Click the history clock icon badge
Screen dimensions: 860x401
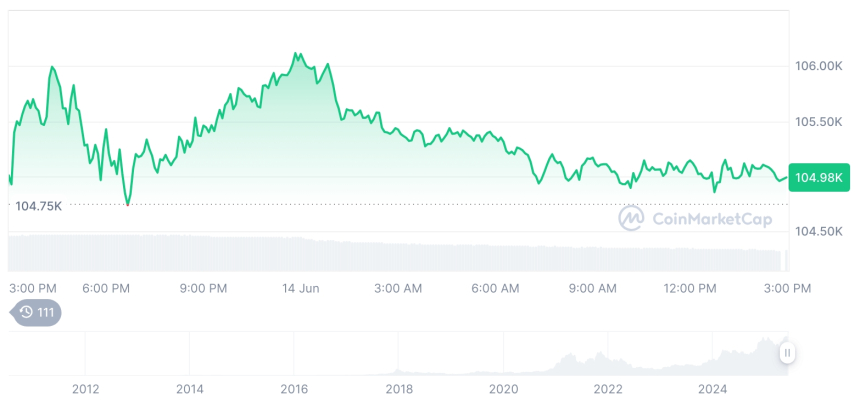(x=35, y=313)
